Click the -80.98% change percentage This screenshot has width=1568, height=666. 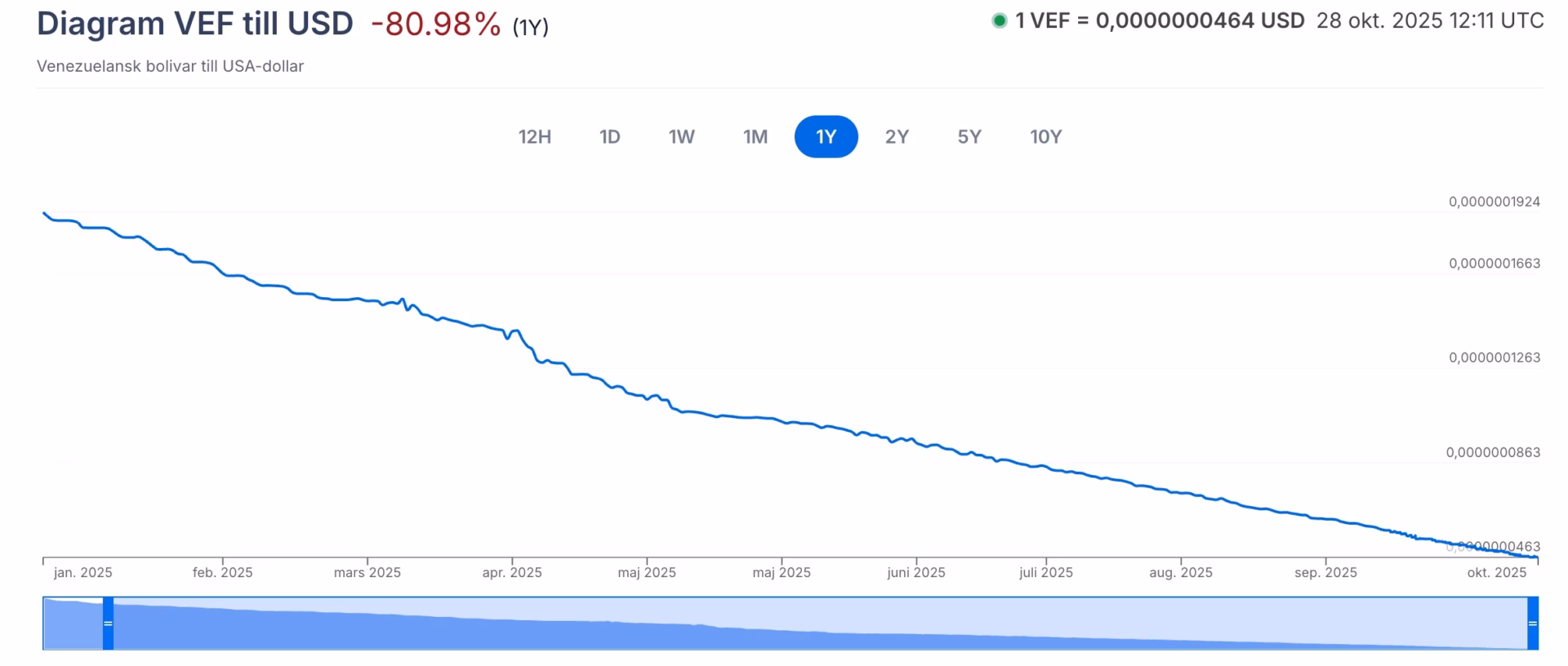435,24
